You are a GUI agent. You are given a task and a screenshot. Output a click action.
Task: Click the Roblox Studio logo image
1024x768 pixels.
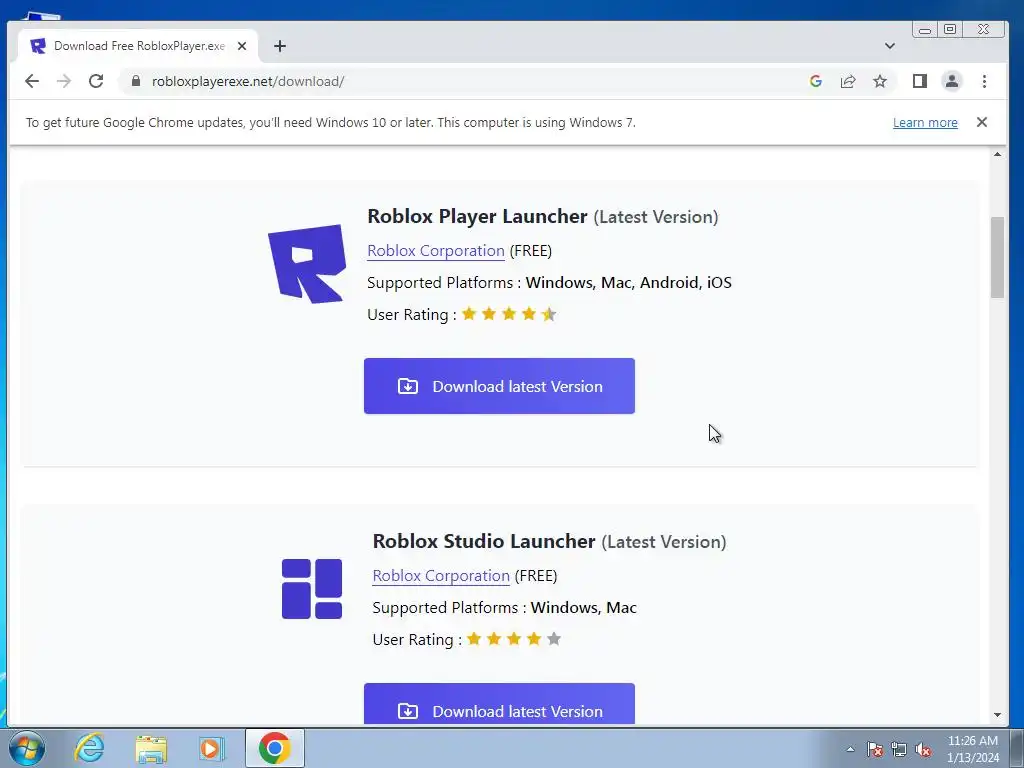(312, 588)
